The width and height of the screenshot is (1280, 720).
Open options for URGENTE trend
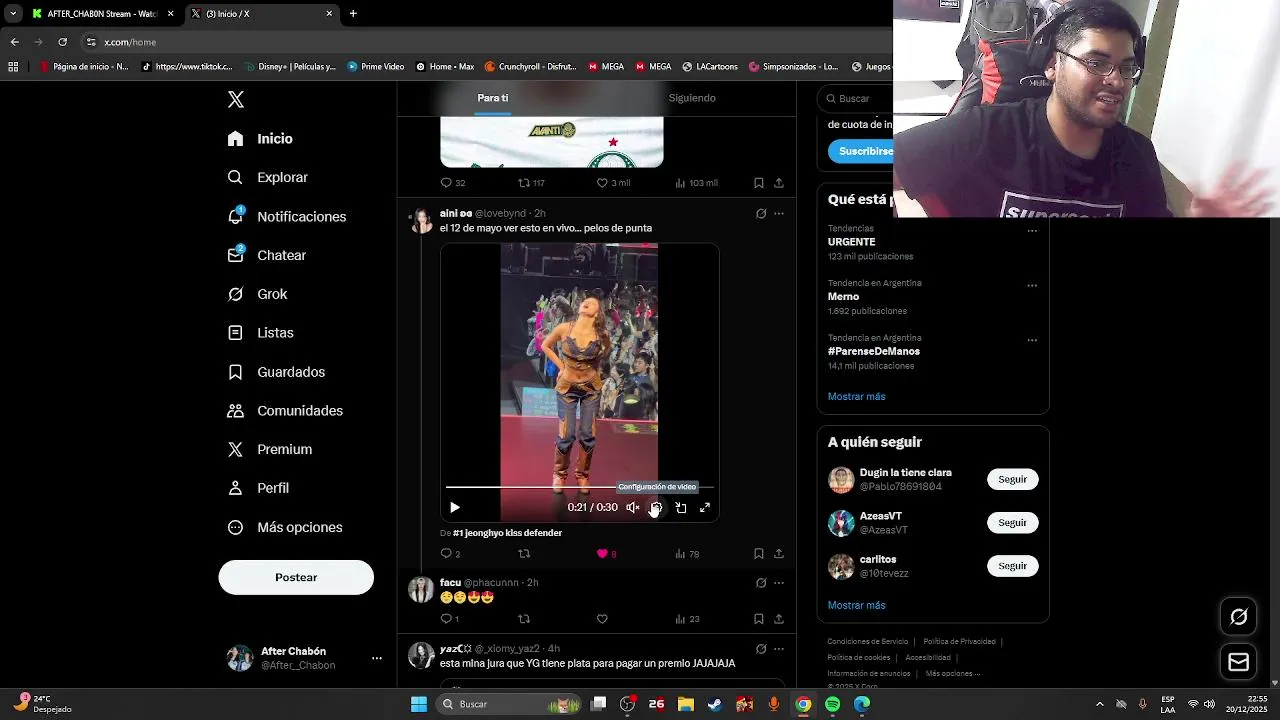1032,231
